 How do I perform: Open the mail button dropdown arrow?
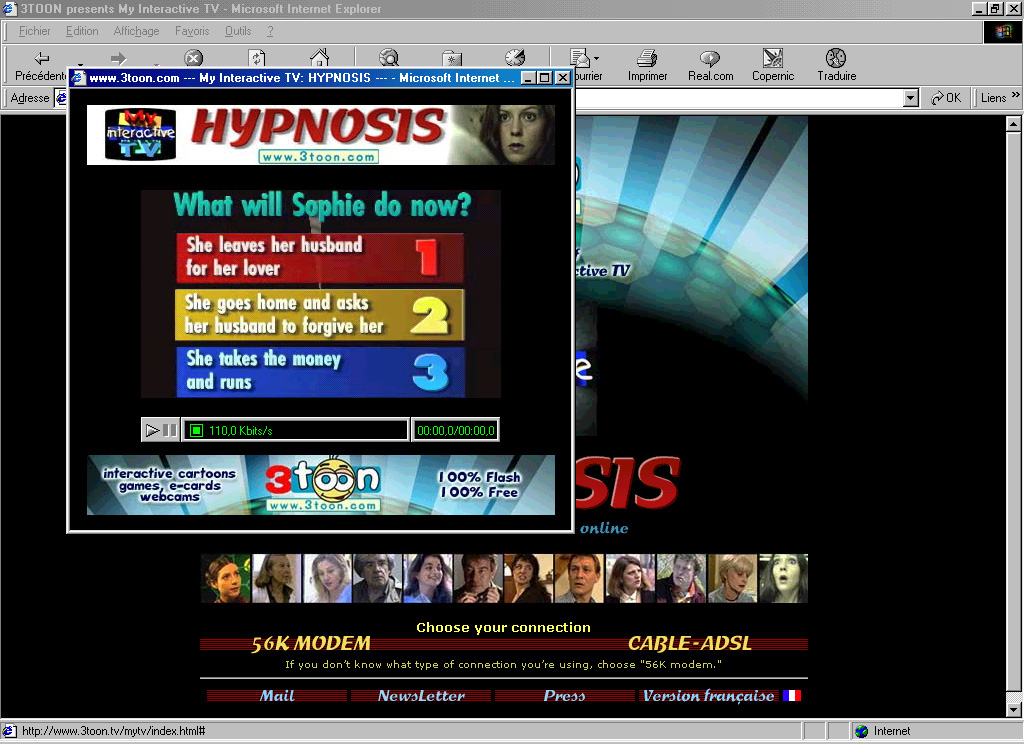596,58
